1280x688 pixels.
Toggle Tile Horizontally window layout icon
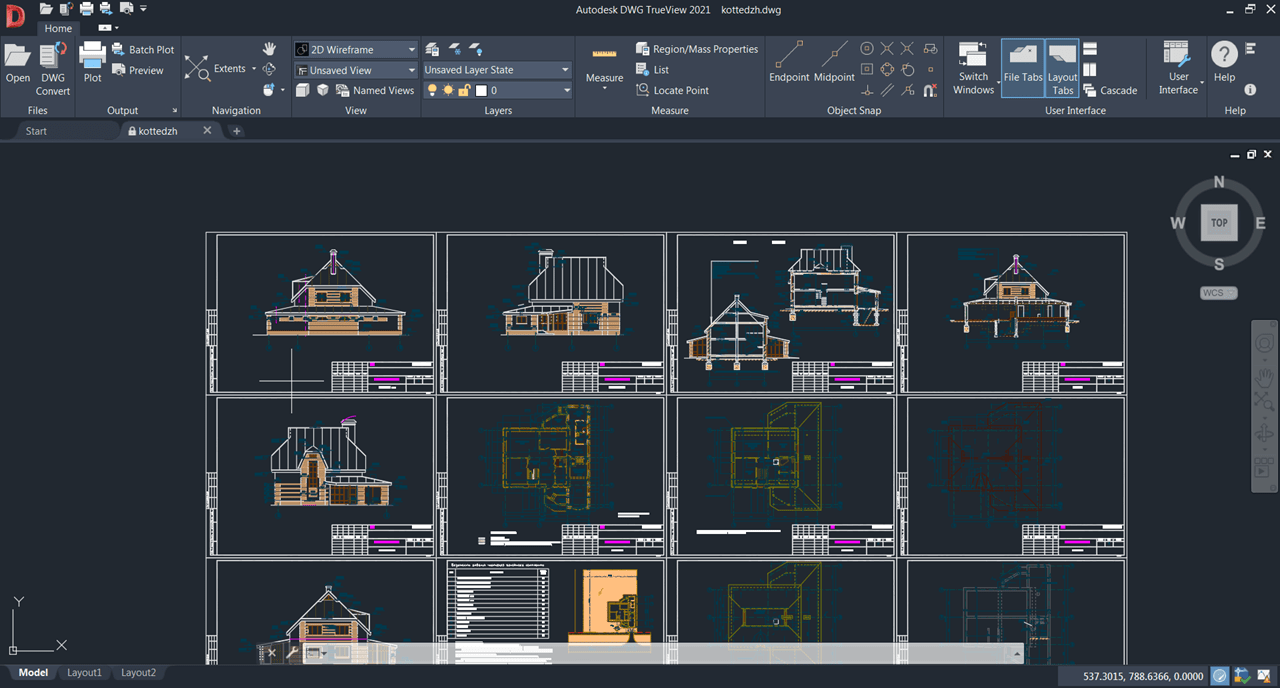pos(1090,49)
